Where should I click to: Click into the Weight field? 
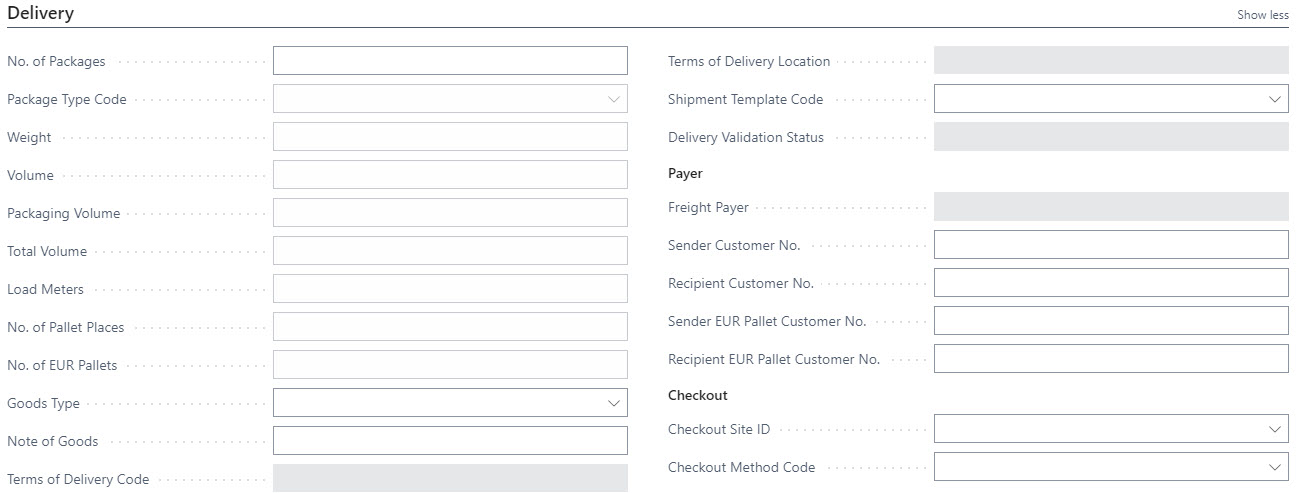[x=450, y=137]
